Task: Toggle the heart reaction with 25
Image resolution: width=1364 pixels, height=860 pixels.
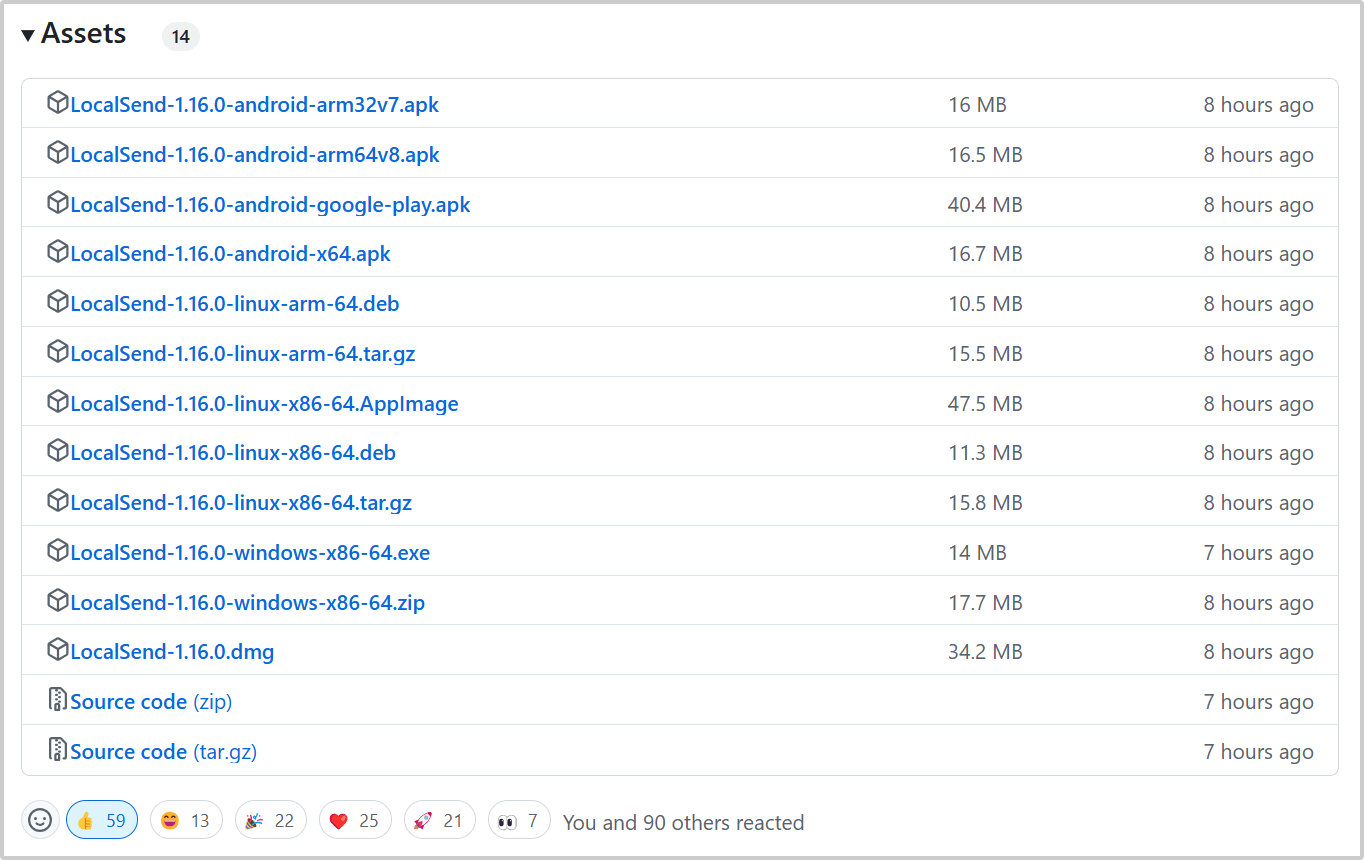Action: (355, 820)
